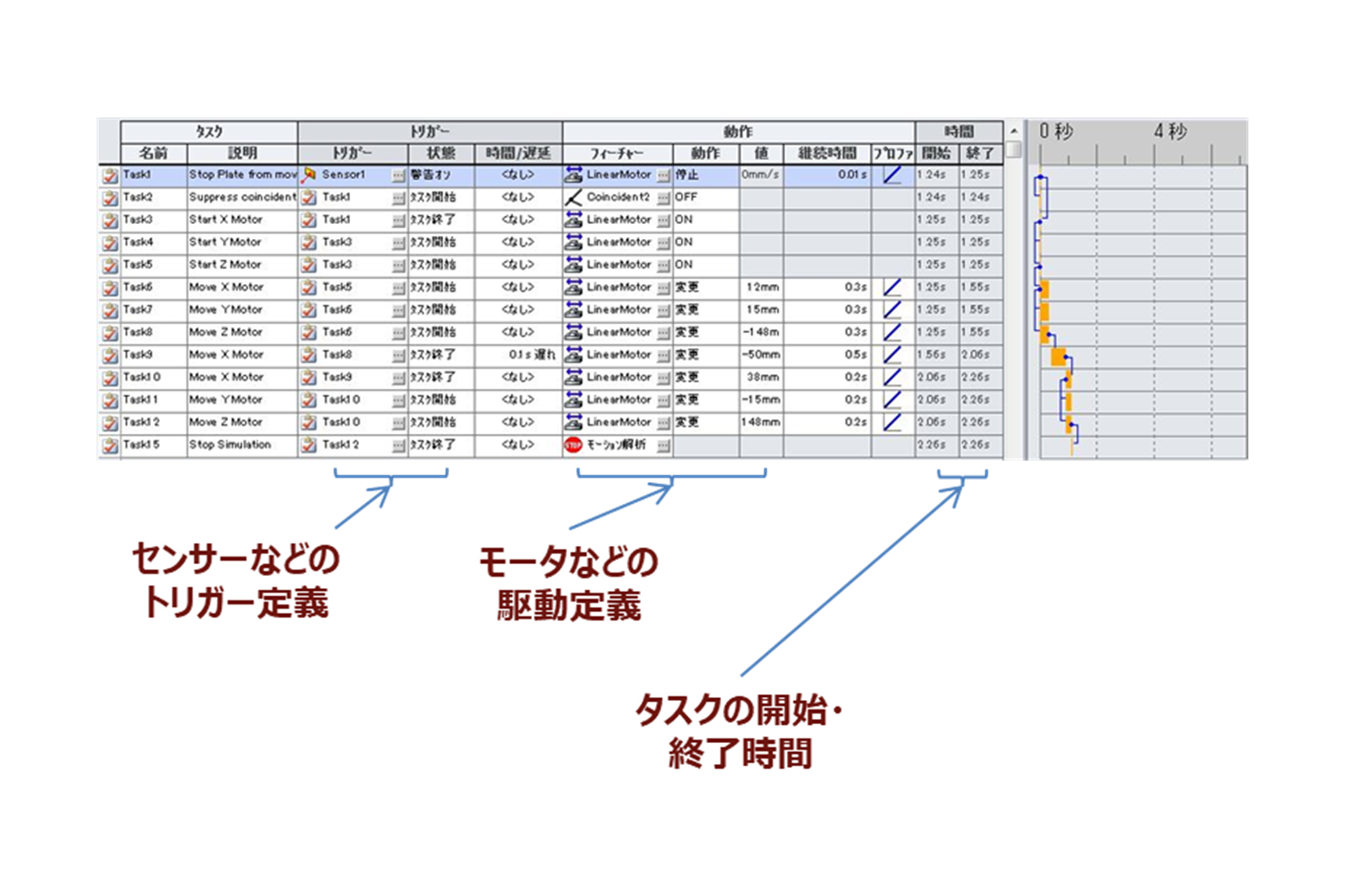Open the linear profile icon for Task7

(892, 310)
